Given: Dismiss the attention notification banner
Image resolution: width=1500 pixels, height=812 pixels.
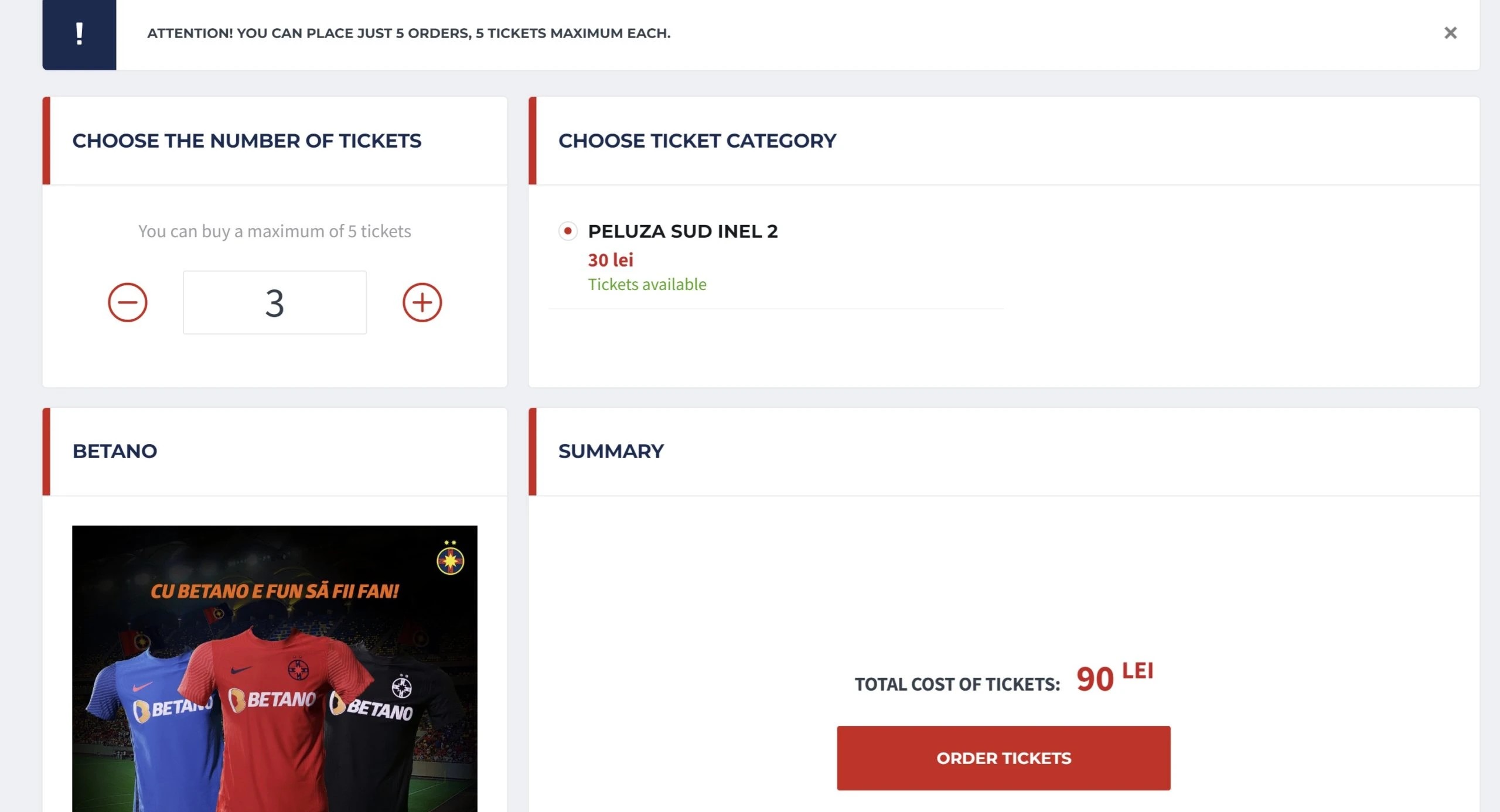Looking at the screenshot, I should pyautogui.click(x=1450, y=33).
